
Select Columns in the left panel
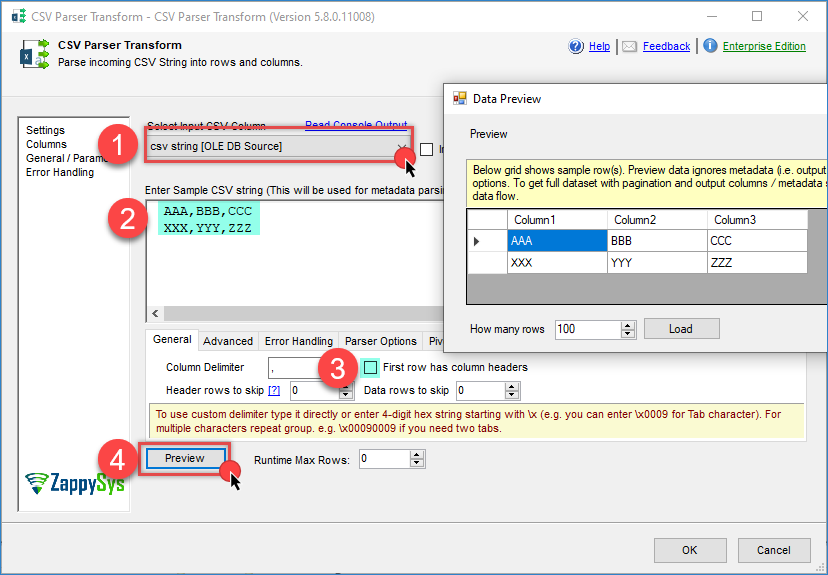pos(46,144)
